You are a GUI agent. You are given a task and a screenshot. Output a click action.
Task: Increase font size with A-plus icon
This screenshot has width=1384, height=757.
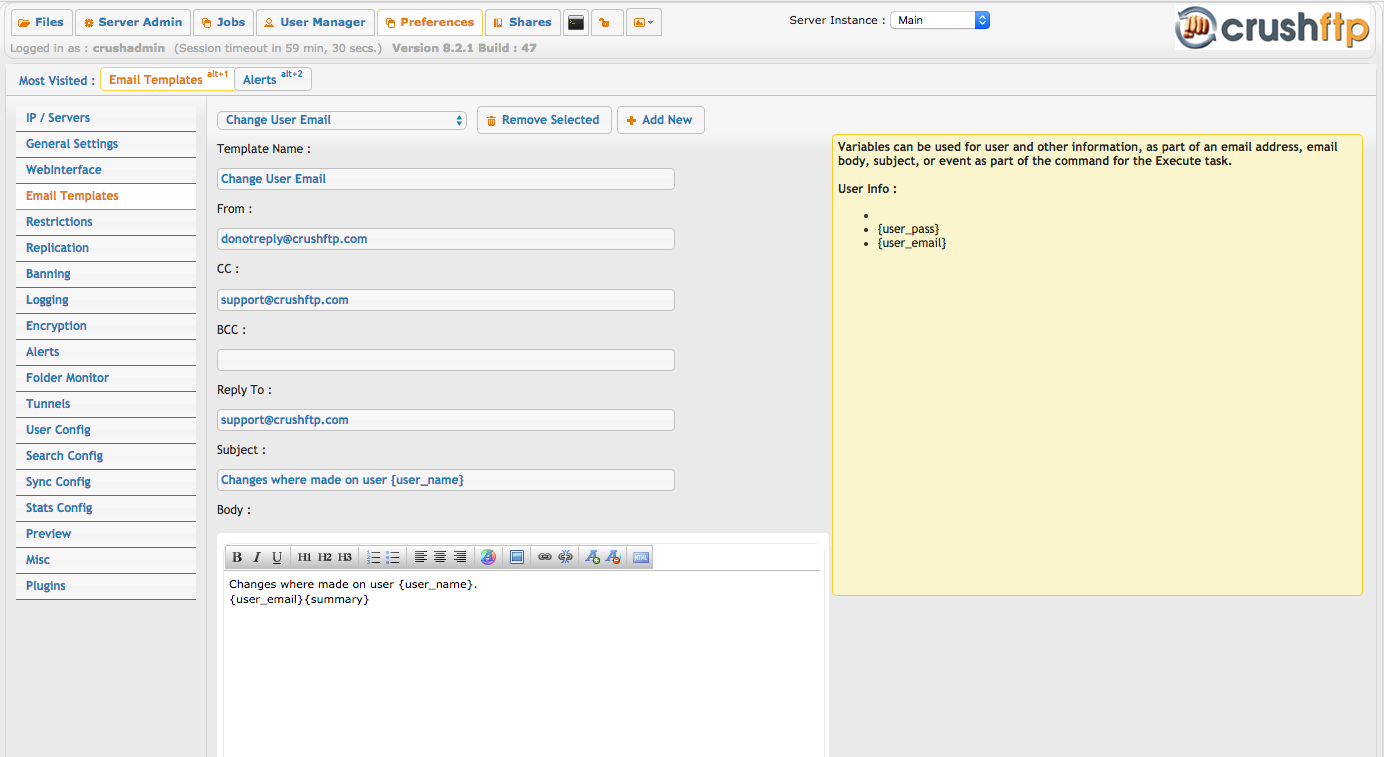tap(593, 557)
